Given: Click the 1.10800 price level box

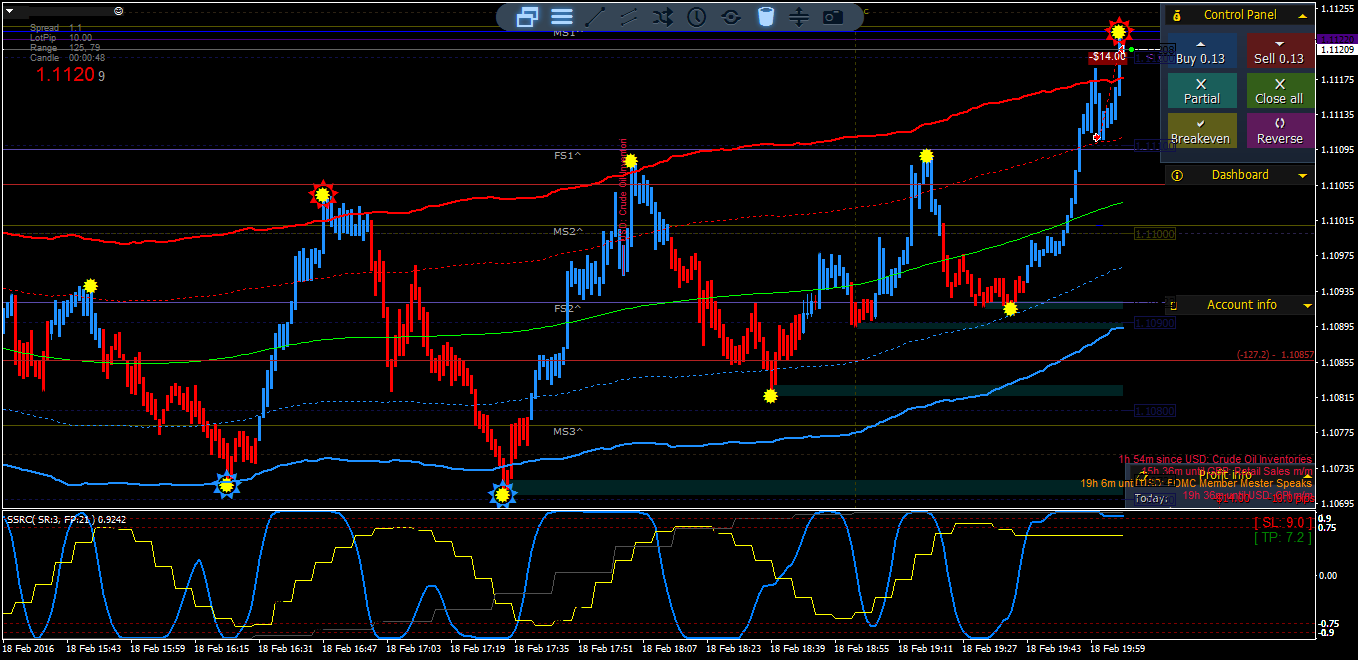Looking at the screenshot, I should click(x=1154, y=411).
